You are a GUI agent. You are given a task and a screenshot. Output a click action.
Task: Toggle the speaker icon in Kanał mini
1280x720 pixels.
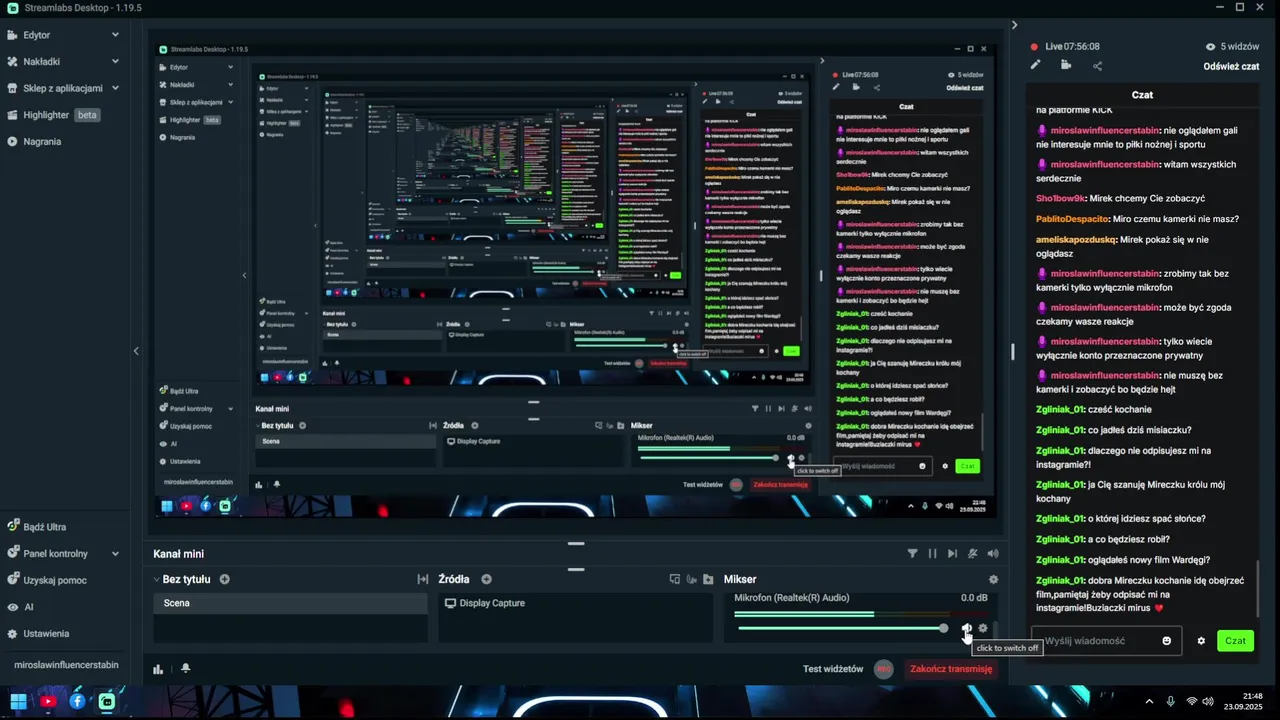pos(992,553)
